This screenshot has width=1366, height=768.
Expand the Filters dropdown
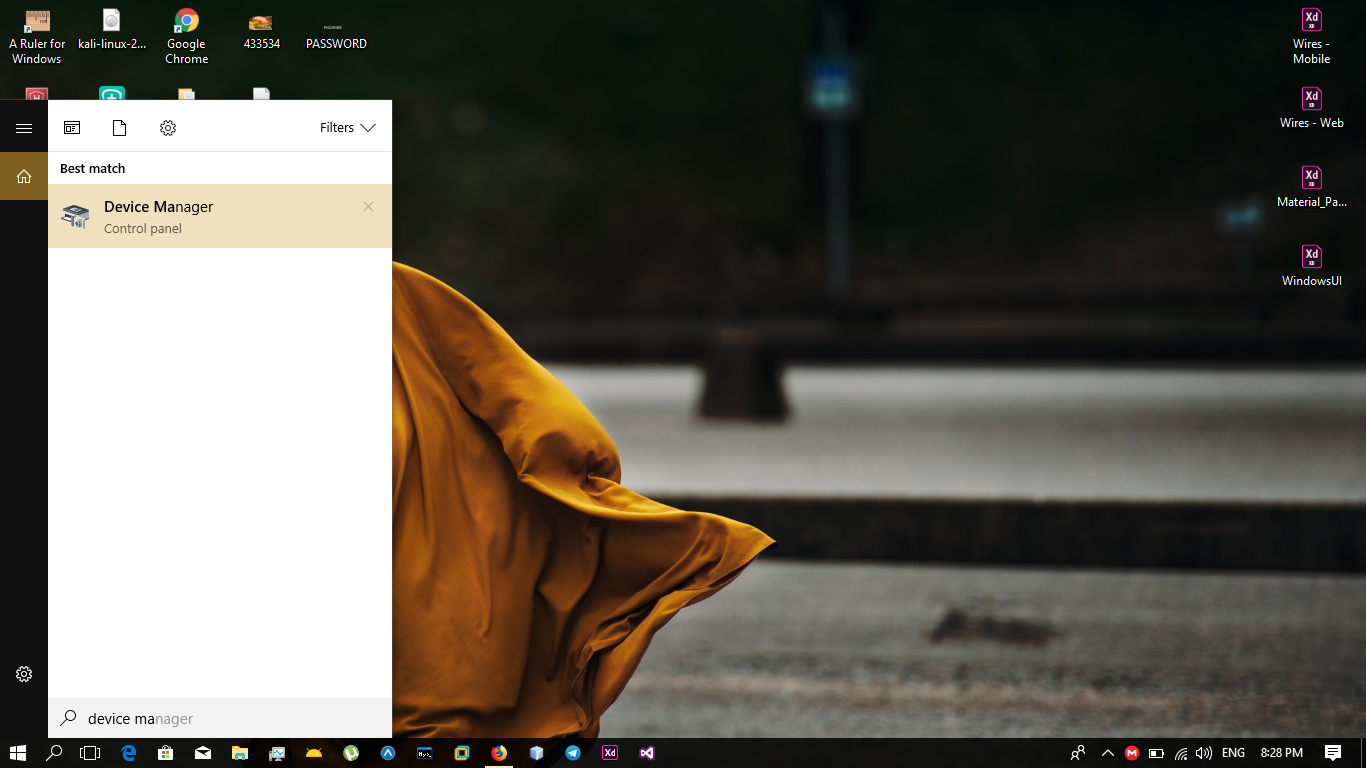click(347, 128)
